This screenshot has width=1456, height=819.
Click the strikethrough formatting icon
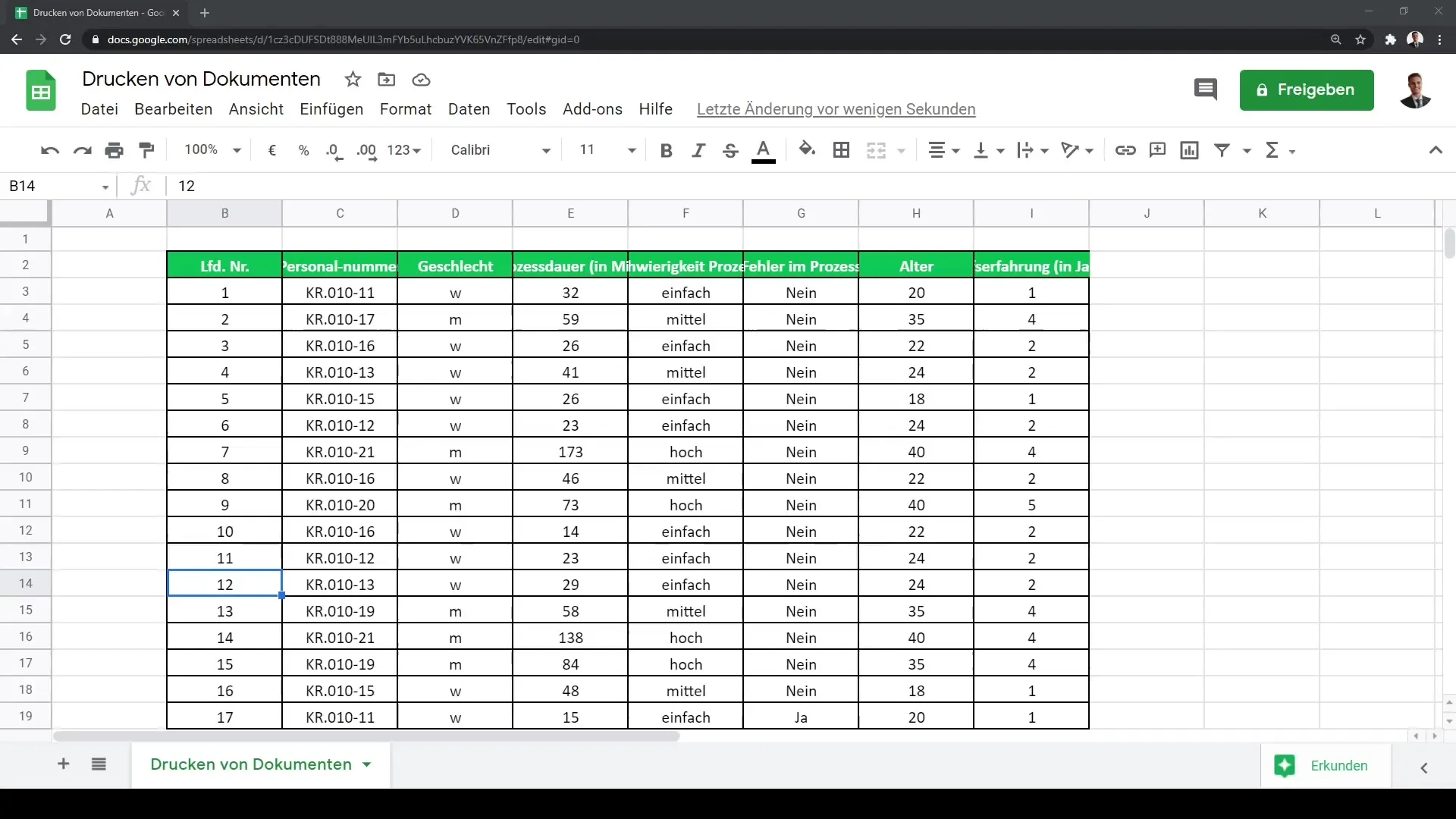tap(731, 150)
